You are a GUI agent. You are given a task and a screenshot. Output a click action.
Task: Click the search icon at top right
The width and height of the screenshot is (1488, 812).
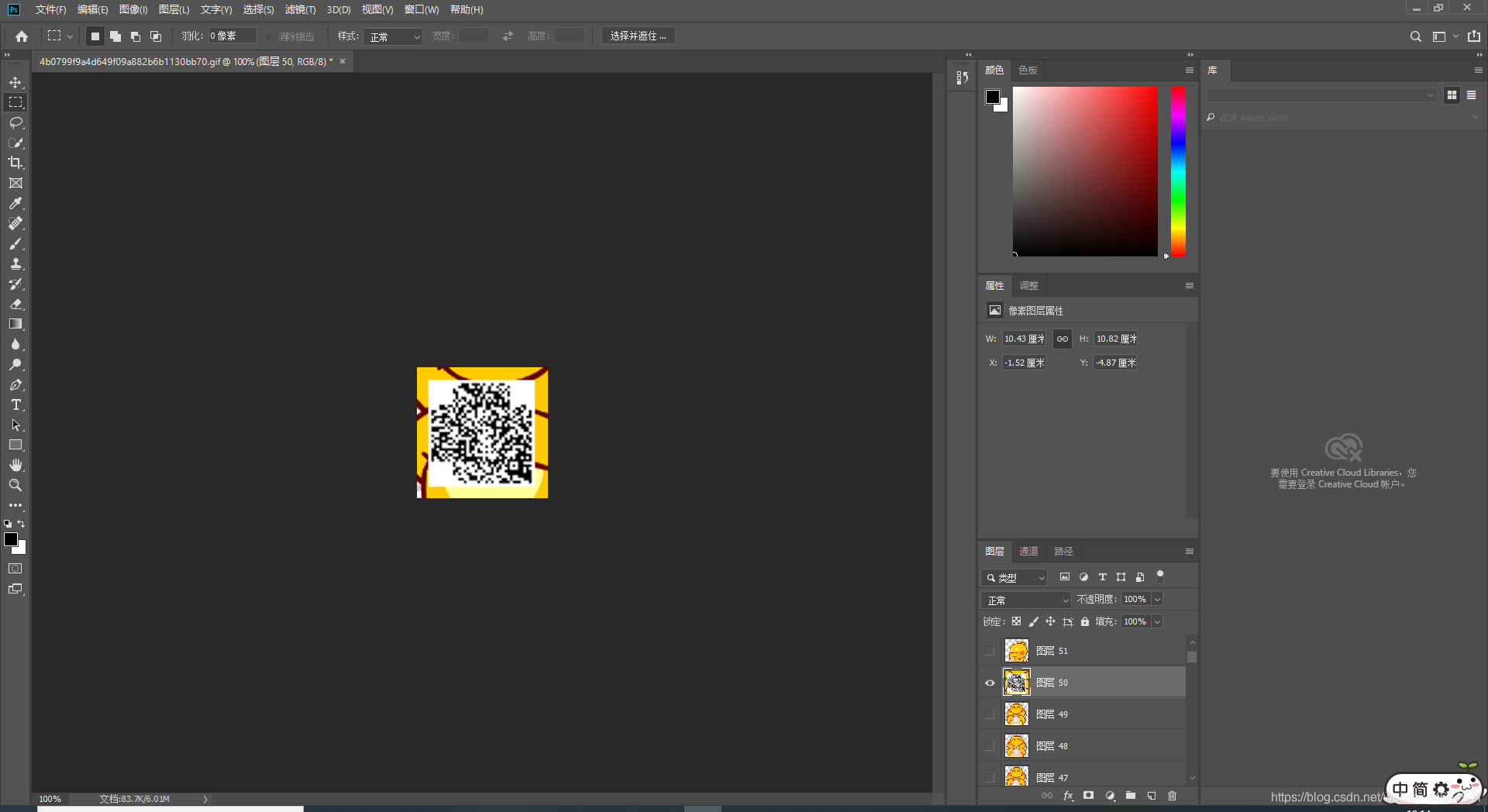tap(1415, 36)
